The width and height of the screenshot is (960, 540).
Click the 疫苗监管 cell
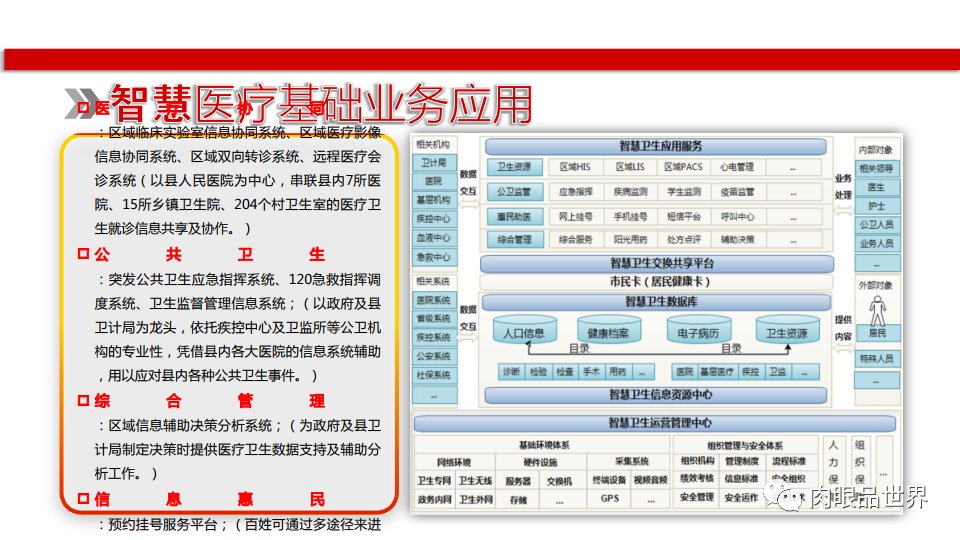click(737, 192)
